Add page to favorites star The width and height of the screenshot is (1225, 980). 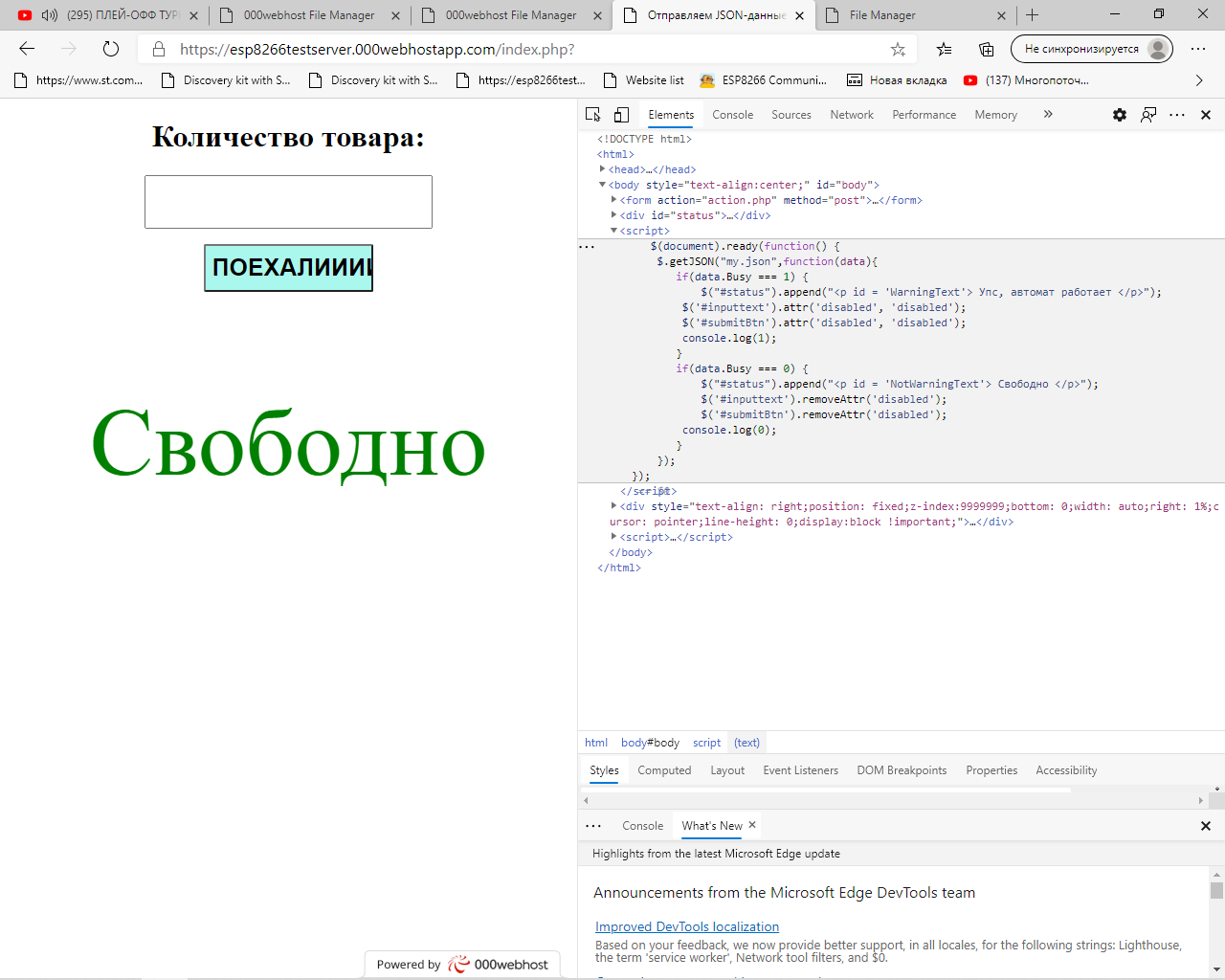(x=898, y=49)
